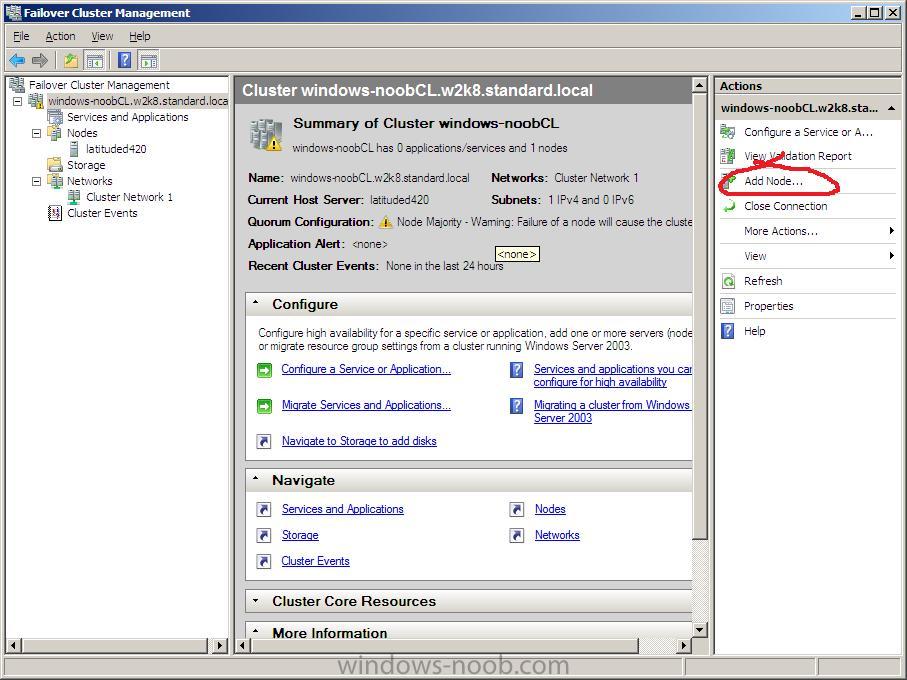
Task: Open the View menu in menu bar
Action: click(102, 36)
